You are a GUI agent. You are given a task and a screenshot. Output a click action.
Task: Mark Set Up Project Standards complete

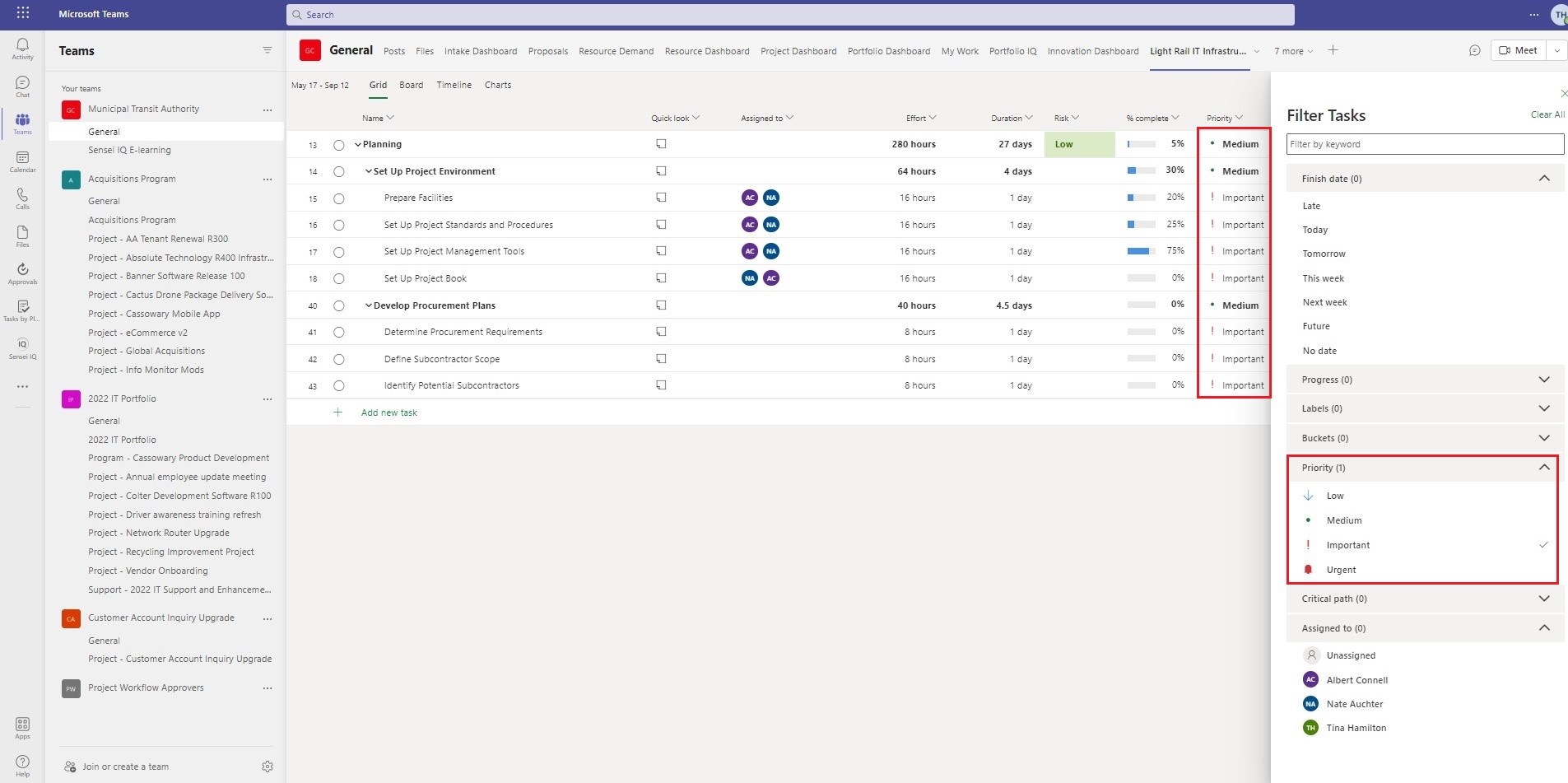(x=338, y=226)
